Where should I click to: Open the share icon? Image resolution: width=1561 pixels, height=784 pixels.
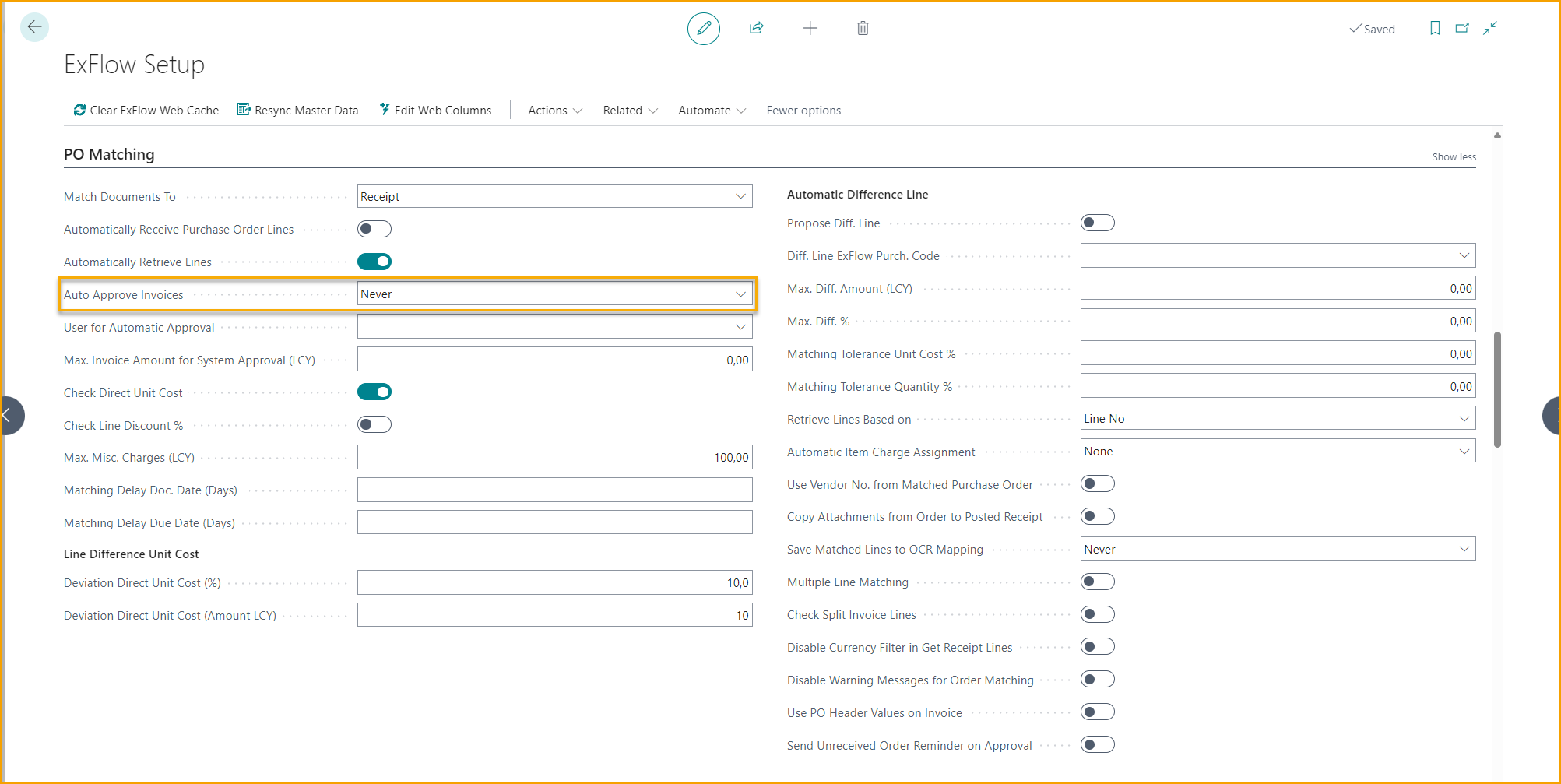point(756,28)
